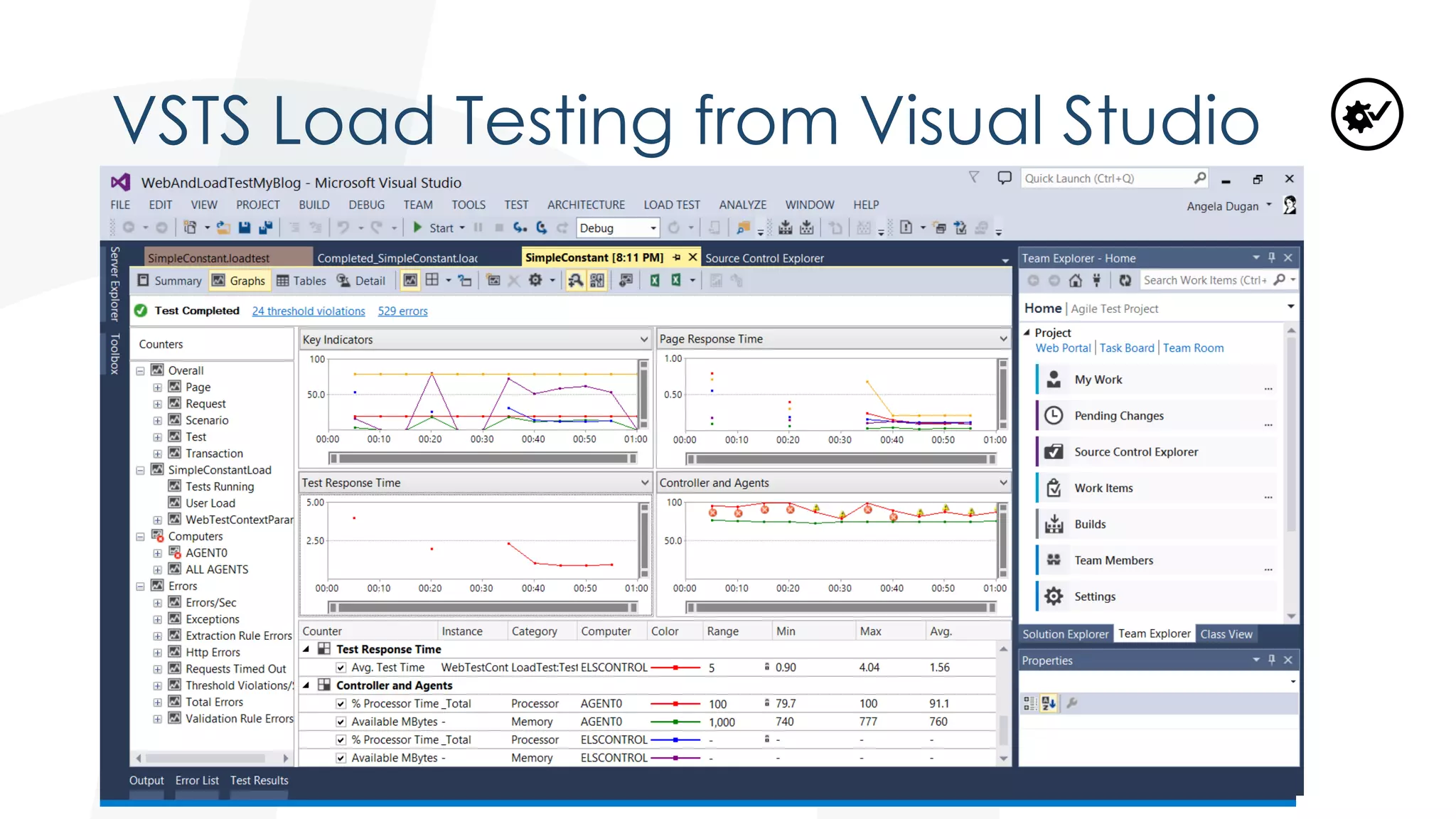Image resolution: width=1456 pixels, height=819 pixels.
Task: Uncheck AGENT0 Available MBytes counter
Action: coord(341,722)
